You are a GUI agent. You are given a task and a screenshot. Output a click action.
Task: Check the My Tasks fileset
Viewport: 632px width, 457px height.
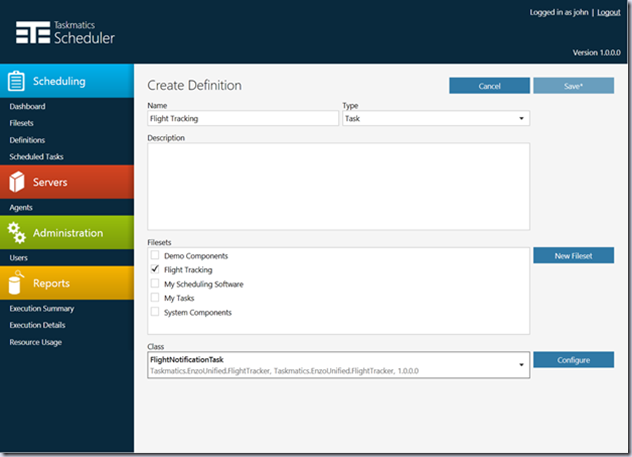click(x=155, y=297)
